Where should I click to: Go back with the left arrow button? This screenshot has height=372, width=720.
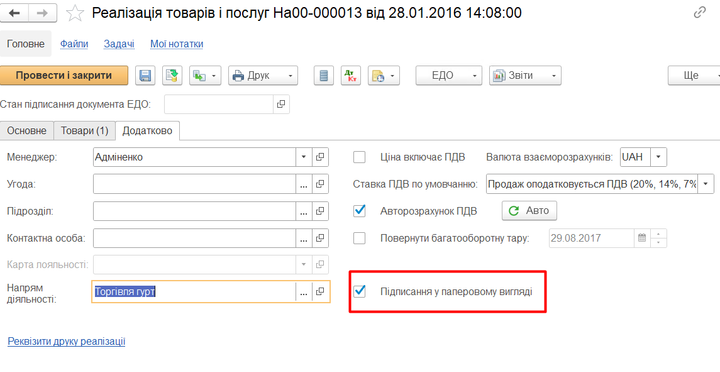[x=14, y=13]
